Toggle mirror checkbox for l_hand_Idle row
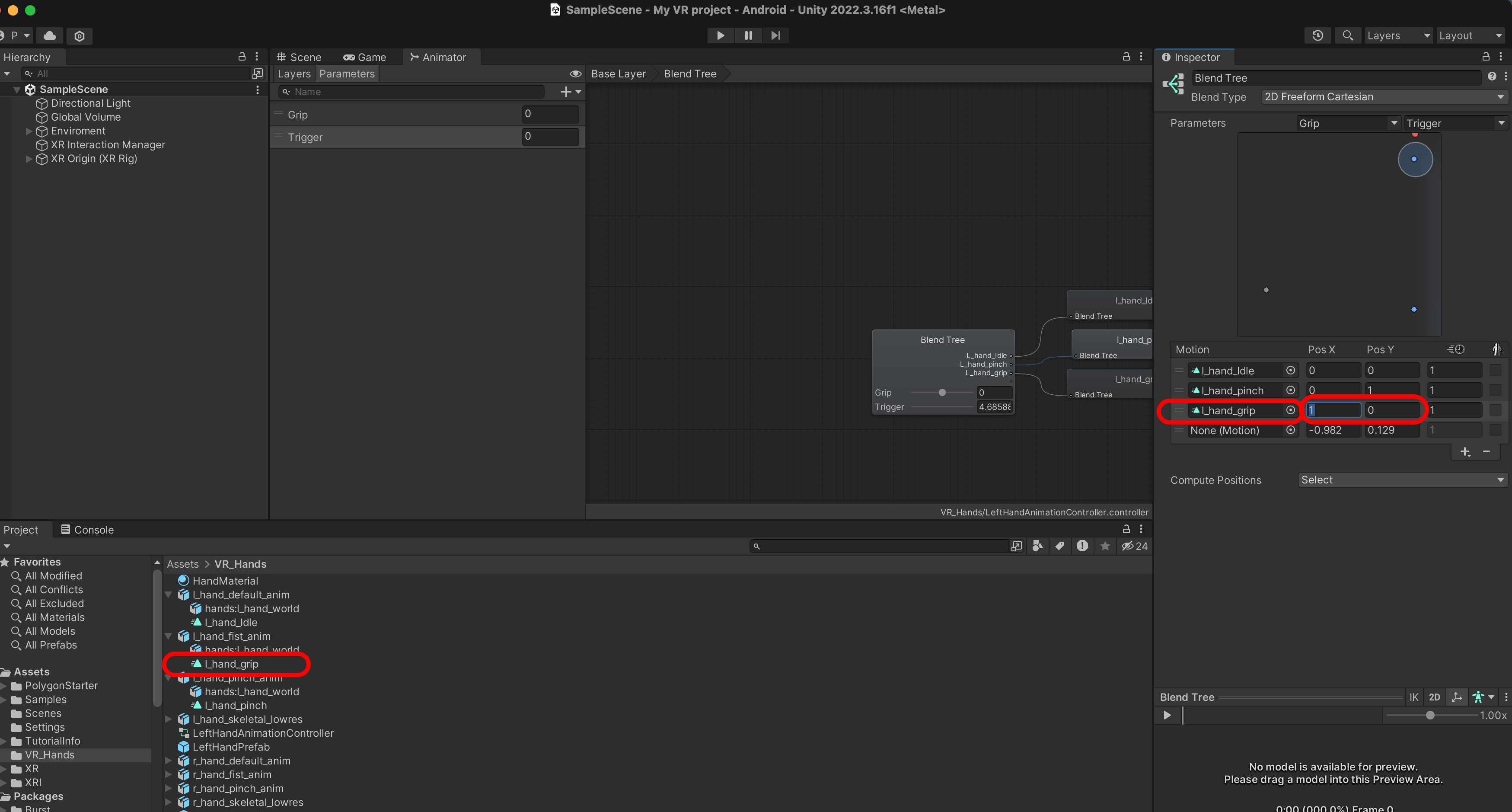 tap(1495, 371)
